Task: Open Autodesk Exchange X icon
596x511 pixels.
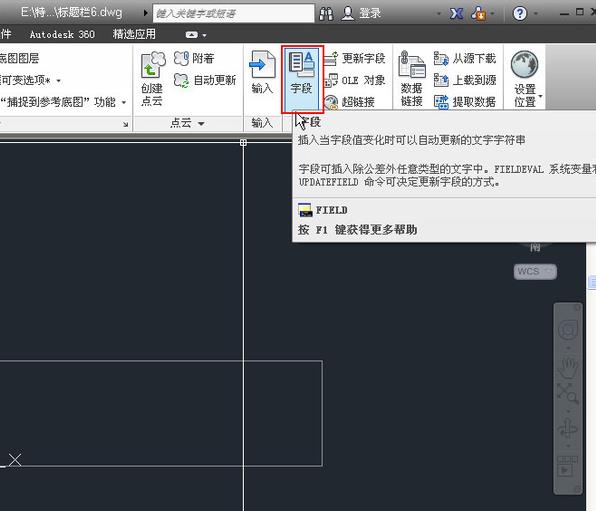Action: (x=456, y=14)
